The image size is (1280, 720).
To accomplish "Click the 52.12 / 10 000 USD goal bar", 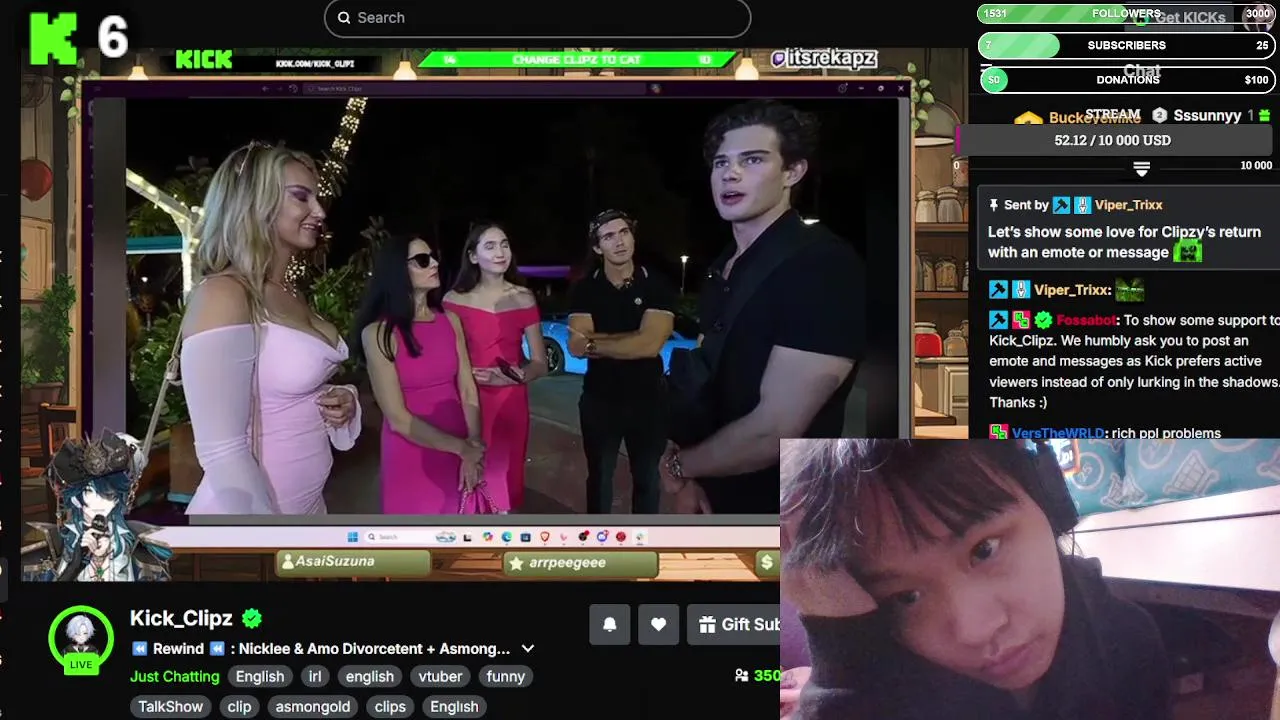I will [x=1112, y=141].
